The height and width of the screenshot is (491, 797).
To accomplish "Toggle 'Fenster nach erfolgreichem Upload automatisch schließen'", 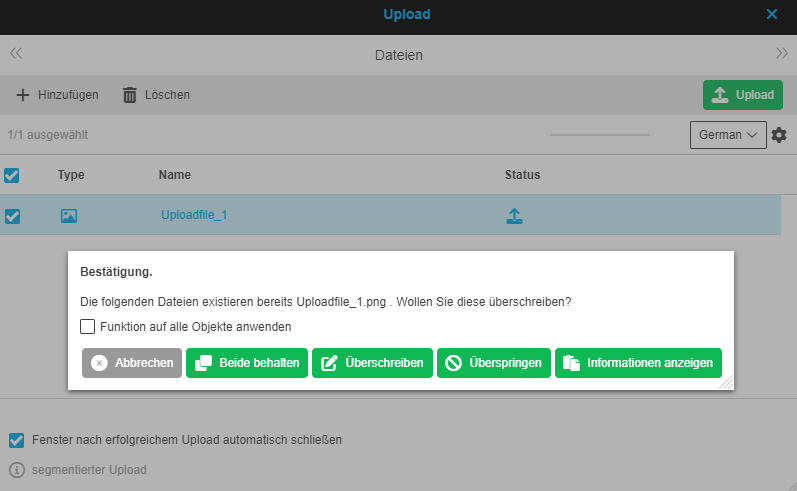I will coord(16,440).
